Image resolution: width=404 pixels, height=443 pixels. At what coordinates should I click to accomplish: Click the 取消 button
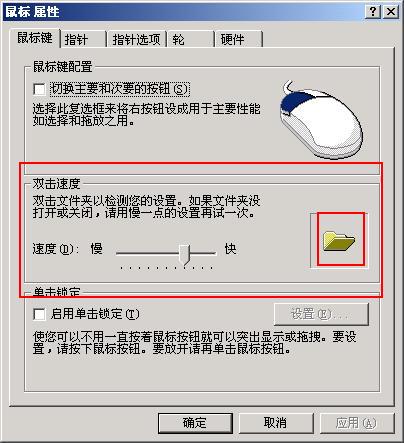[x=276, y=423]
